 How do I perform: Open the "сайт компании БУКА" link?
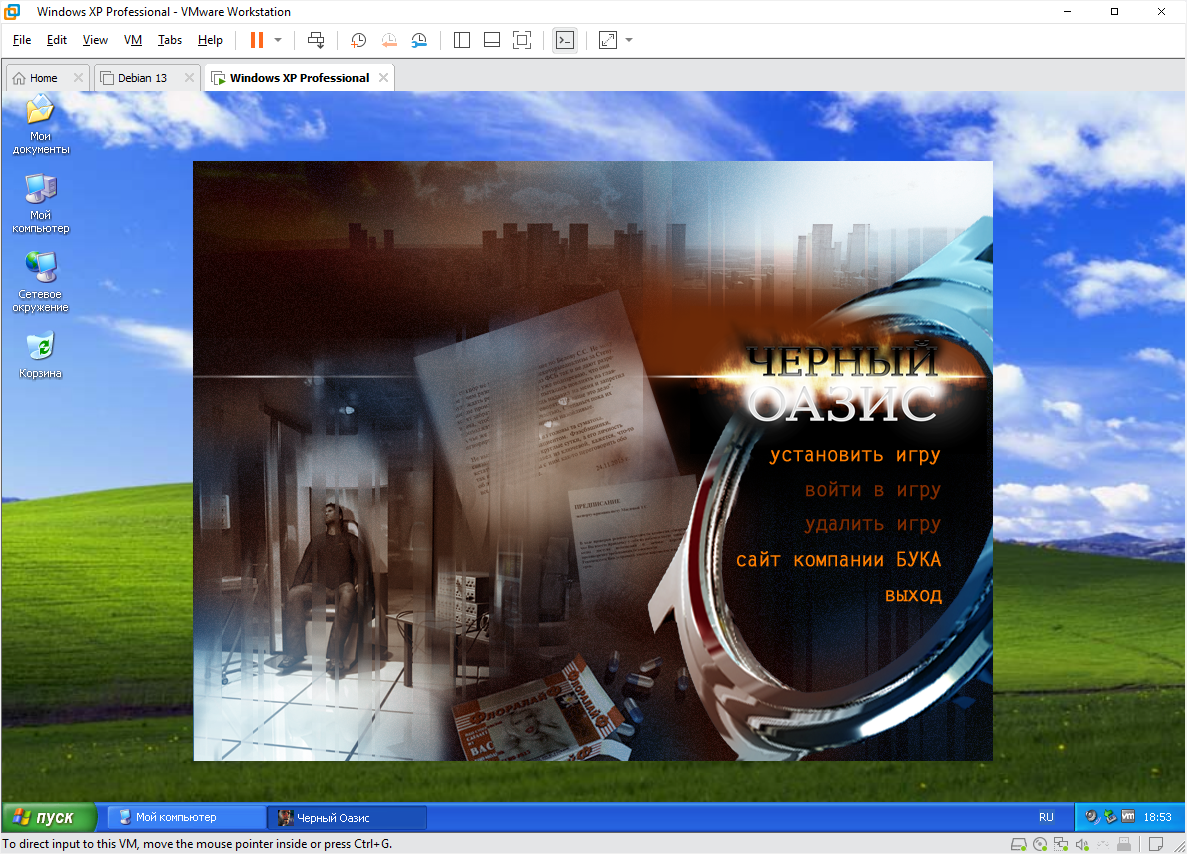838,560
